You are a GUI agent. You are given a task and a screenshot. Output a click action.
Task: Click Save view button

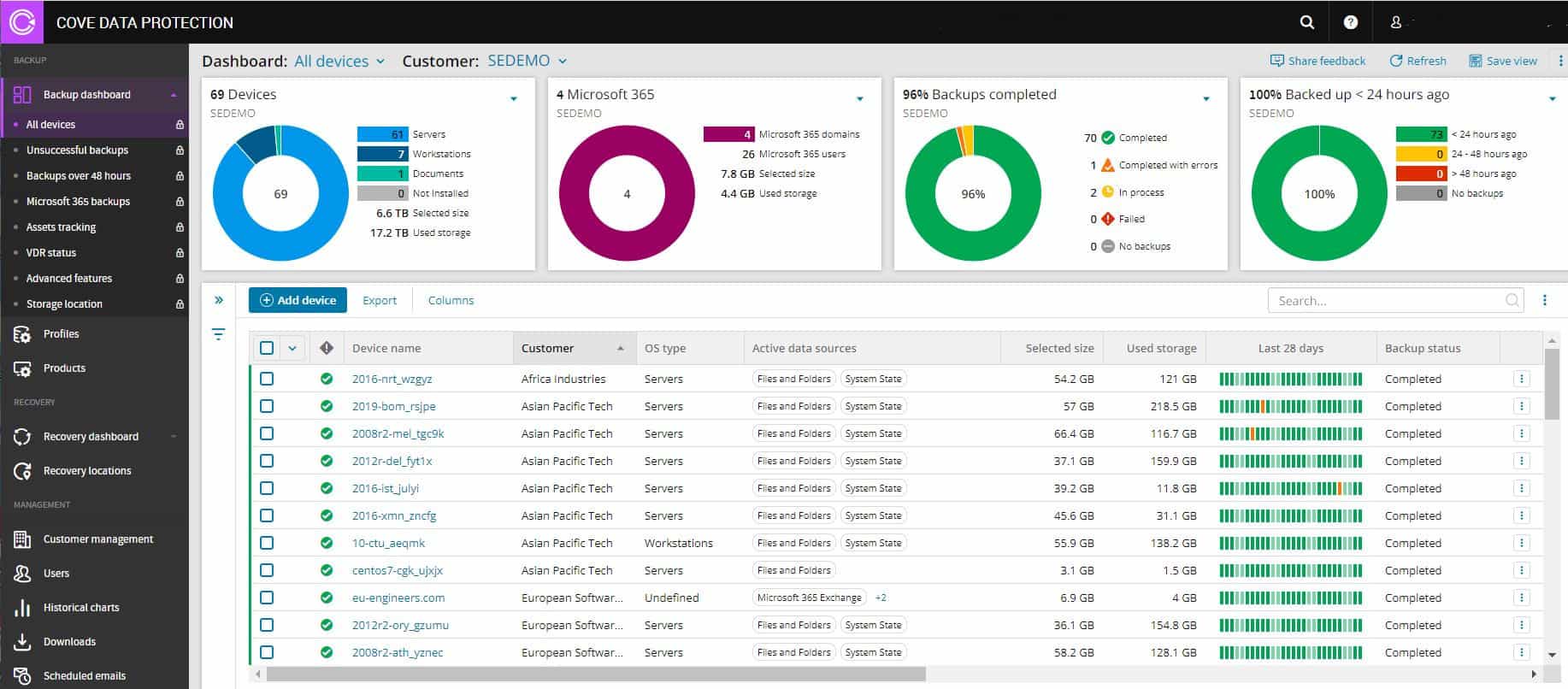click(1503, 61)
